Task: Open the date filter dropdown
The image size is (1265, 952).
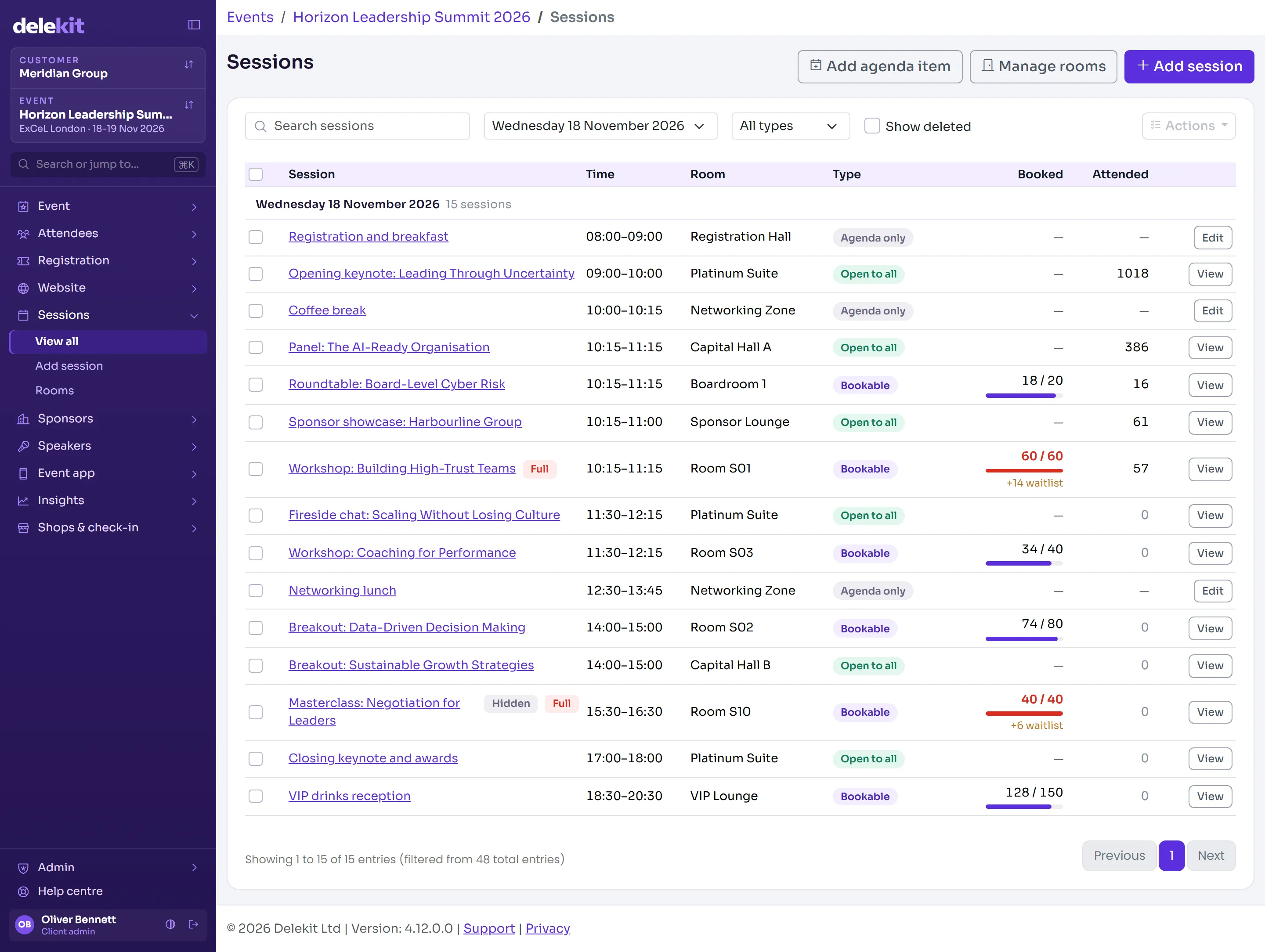Action: coord(600,126)
